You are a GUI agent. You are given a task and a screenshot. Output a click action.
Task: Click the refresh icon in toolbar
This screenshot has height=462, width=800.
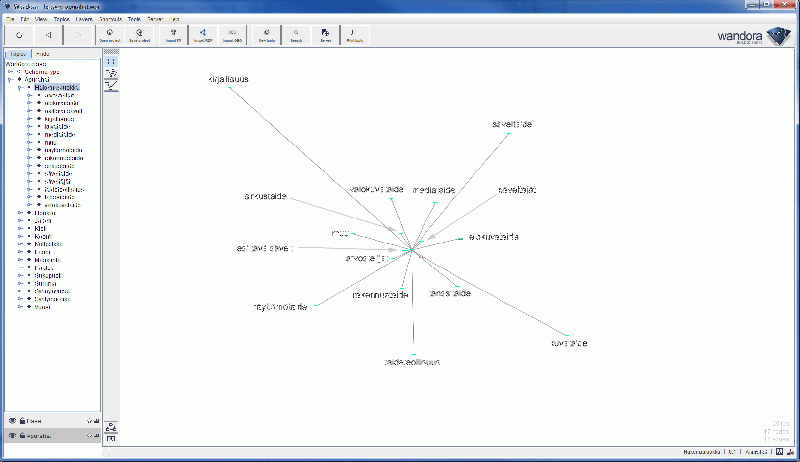pyautogui.click(x=19, y=35)
